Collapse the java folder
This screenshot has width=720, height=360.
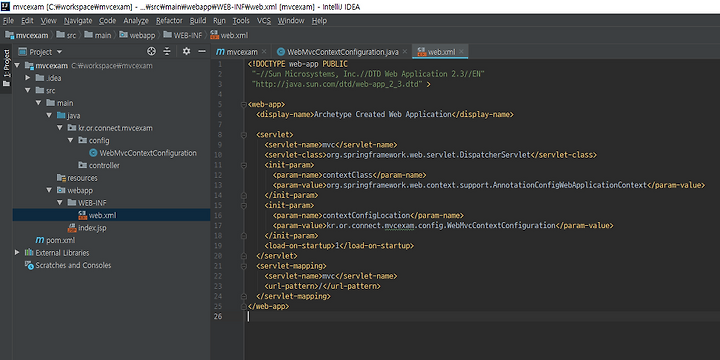(x=49, y=116)
